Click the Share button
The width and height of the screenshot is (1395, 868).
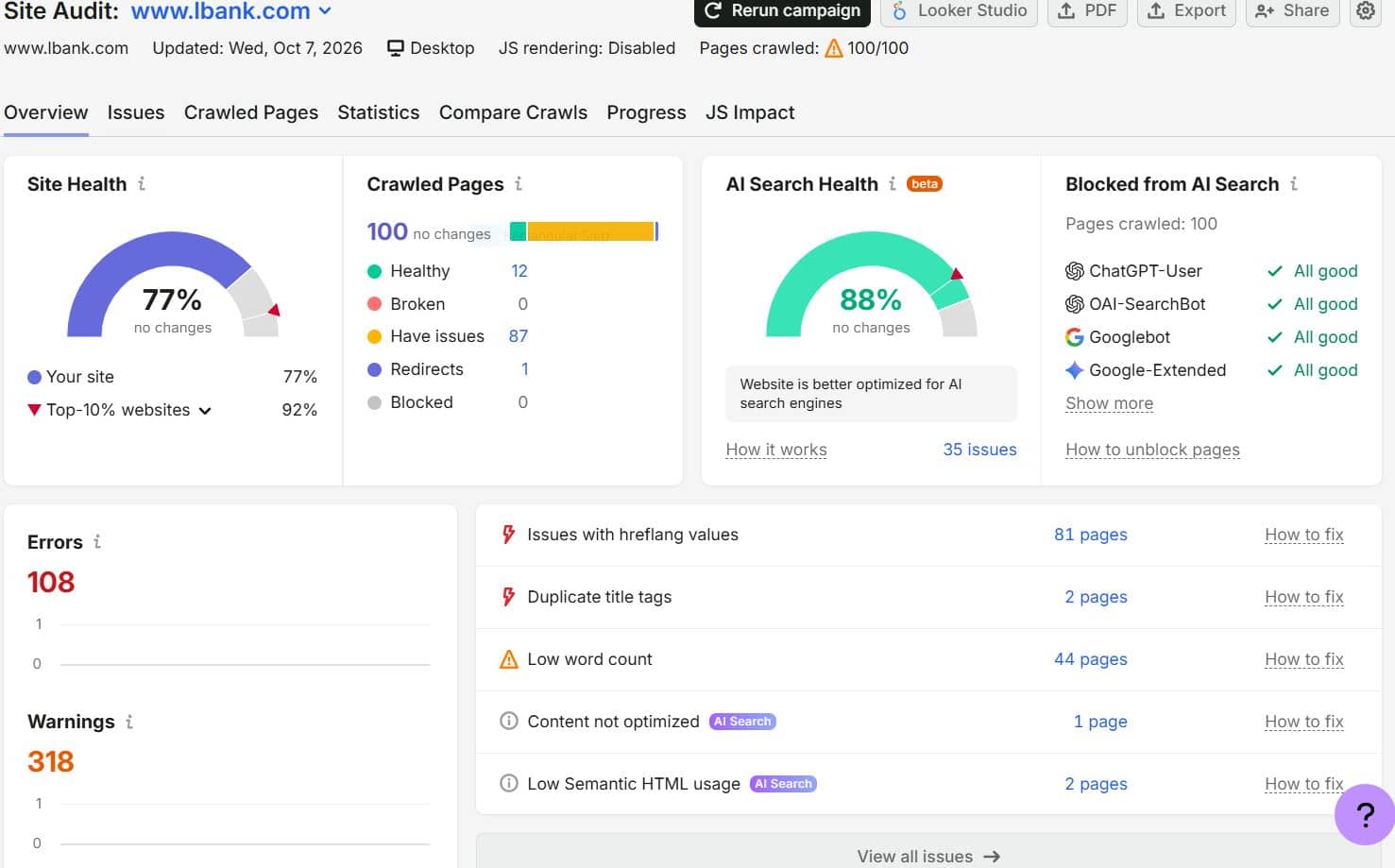coord(1292,11)
